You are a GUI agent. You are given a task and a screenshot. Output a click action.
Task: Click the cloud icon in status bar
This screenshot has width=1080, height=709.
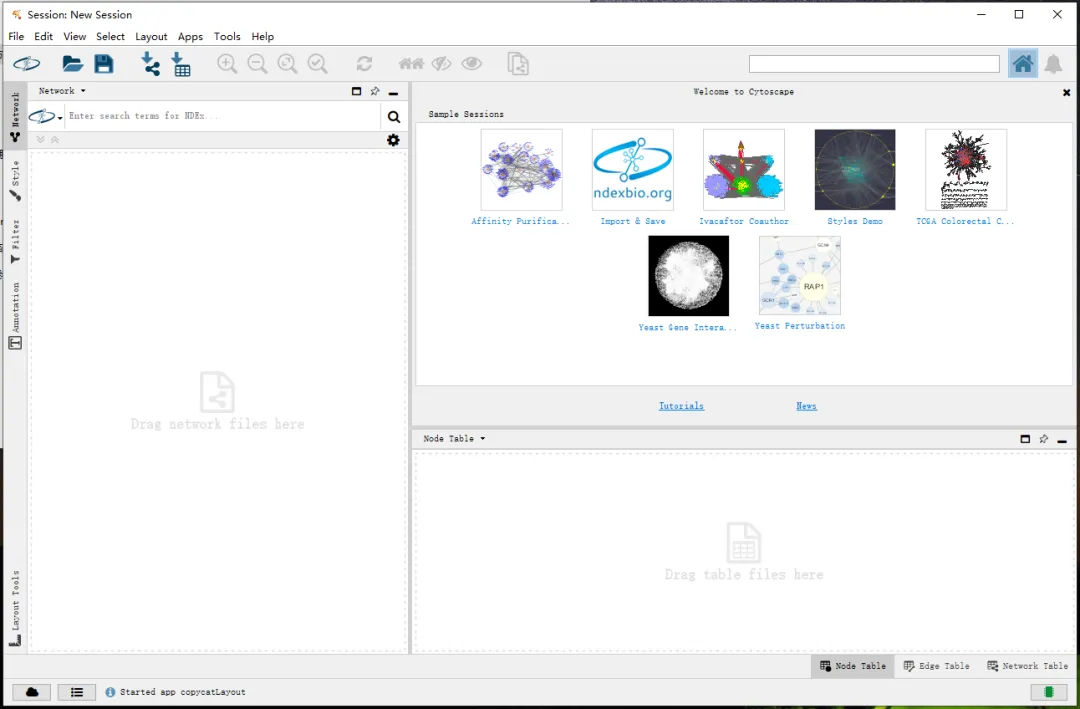coord(32,692)
